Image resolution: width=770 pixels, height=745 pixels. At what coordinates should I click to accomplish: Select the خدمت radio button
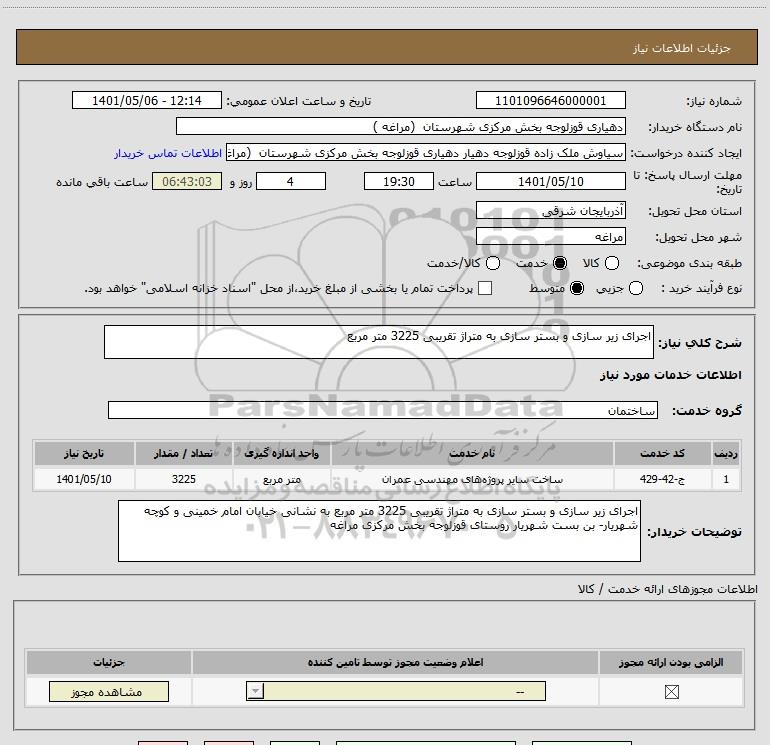point(560,263)
